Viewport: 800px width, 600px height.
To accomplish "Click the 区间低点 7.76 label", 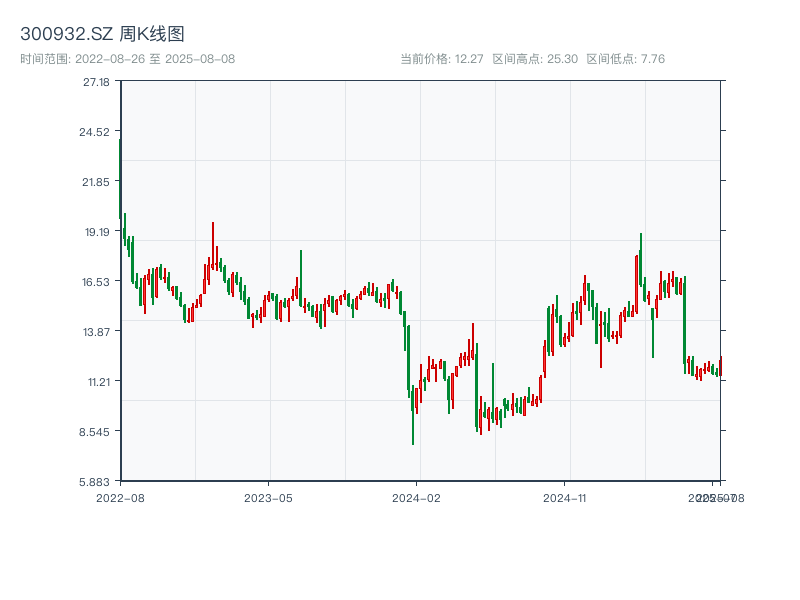I will pos(625,59).
